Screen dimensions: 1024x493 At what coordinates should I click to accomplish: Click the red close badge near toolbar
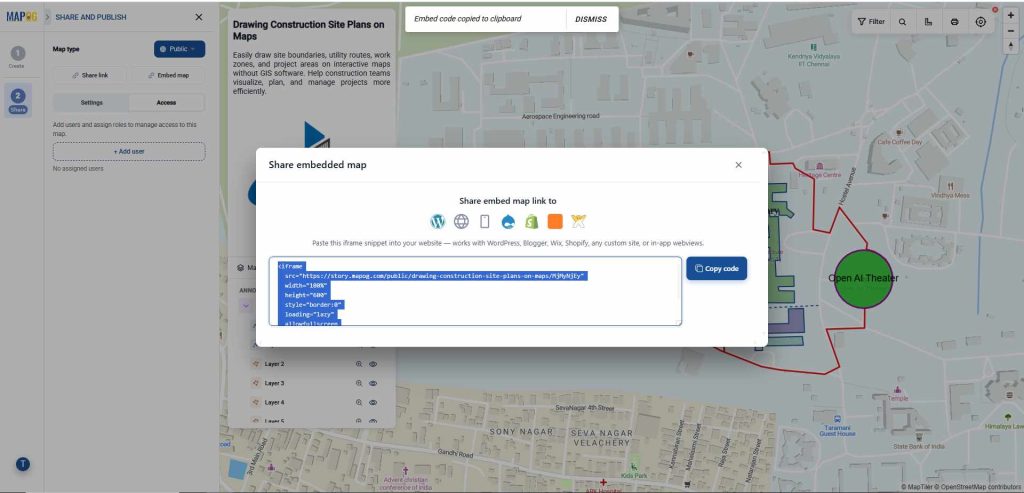[995, 10]
